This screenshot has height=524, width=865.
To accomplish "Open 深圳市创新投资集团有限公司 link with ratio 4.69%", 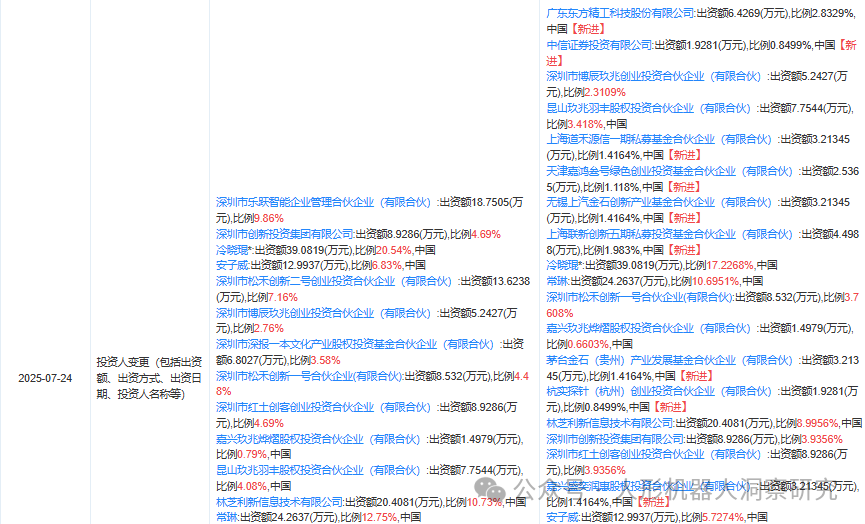I will coord(285,234).
